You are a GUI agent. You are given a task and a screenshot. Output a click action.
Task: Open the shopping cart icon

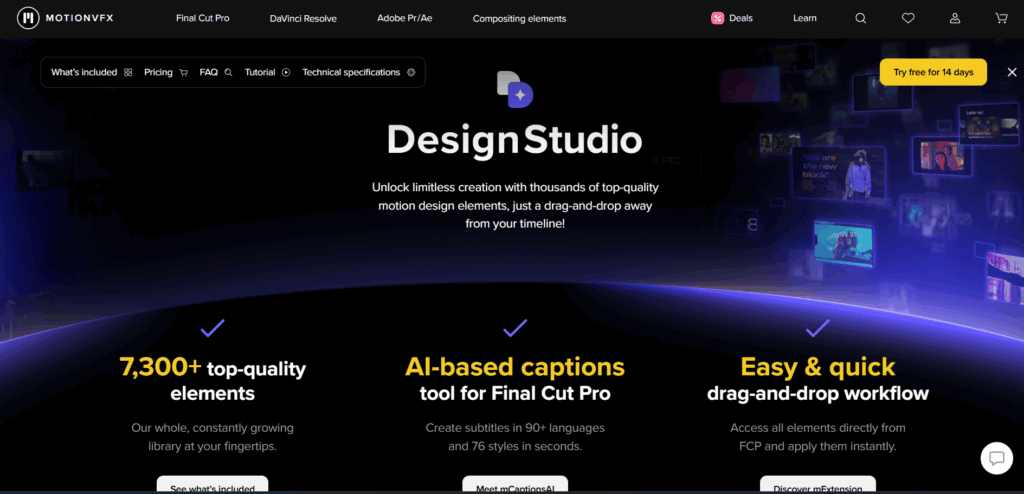[1001, 18]
